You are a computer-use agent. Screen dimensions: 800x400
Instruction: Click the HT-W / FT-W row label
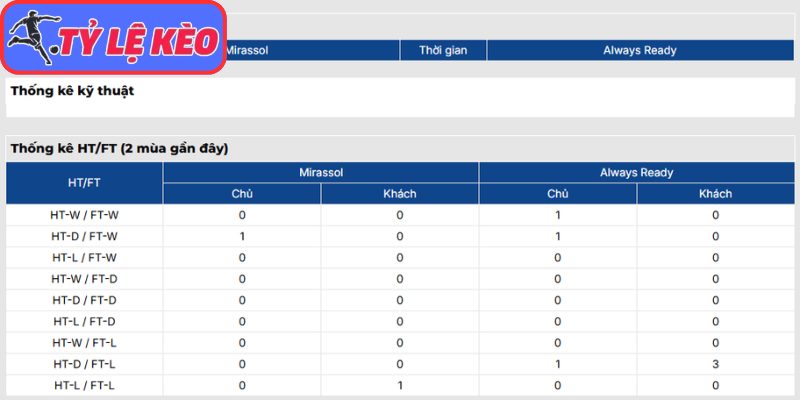(x=84, y=215)
